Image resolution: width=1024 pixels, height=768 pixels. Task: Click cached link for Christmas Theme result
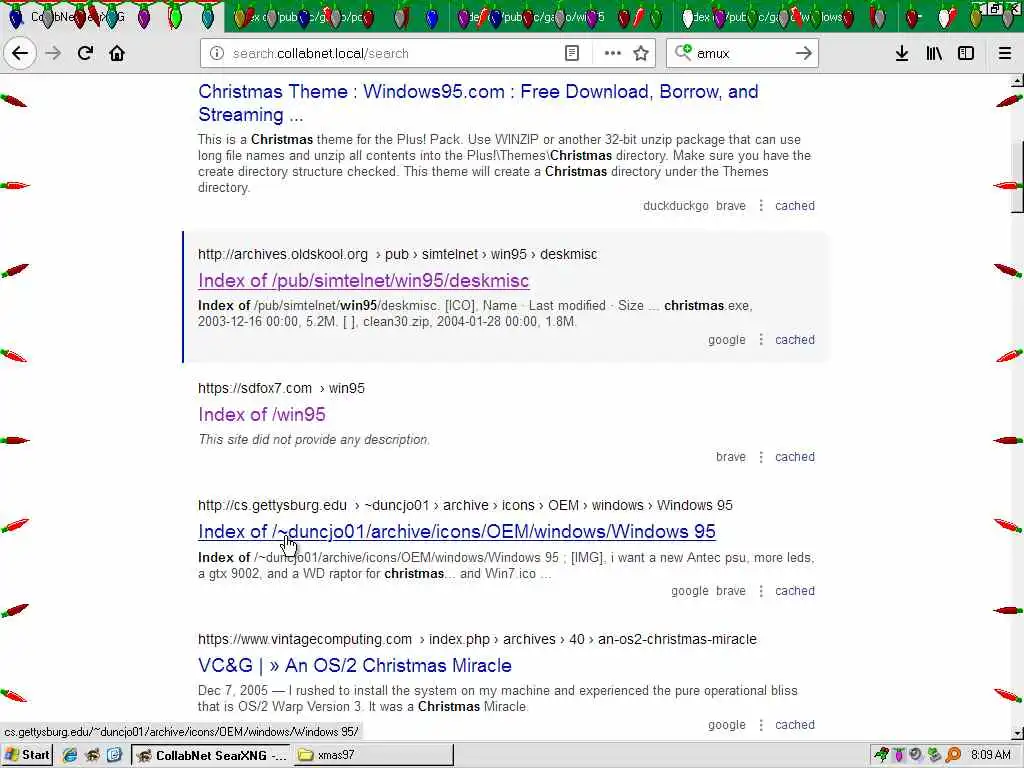[x=795, y=206]
